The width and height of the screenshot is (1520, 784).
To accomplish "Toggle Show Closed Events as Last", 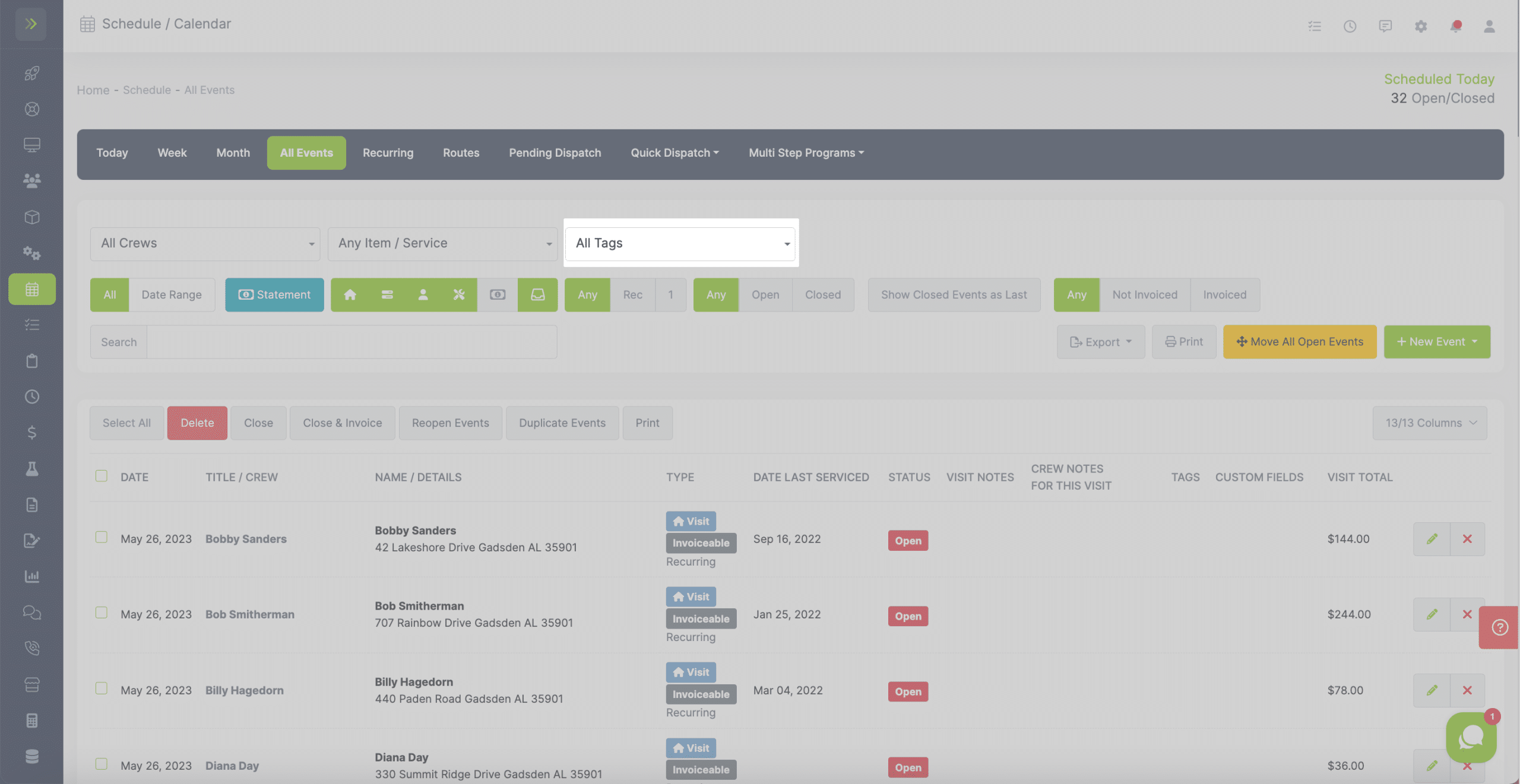I will tap(954, 295).
